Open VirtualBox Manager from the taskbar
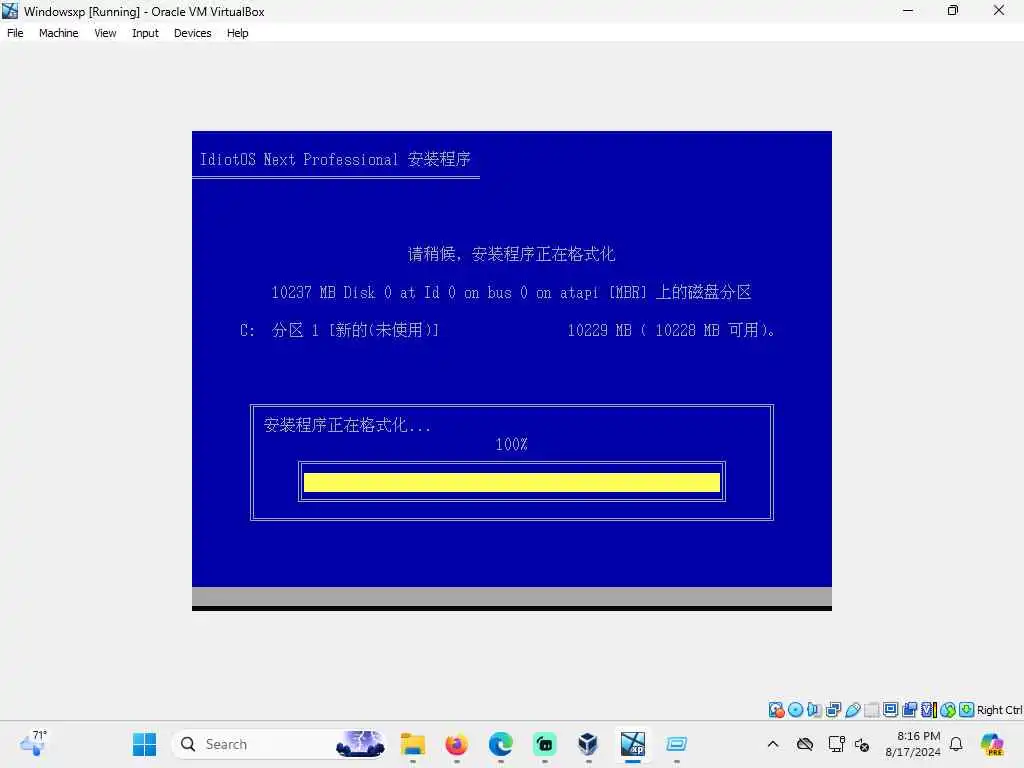This screenshot has height=768, width=1024. pyautogui.click(x=588, y=744)
